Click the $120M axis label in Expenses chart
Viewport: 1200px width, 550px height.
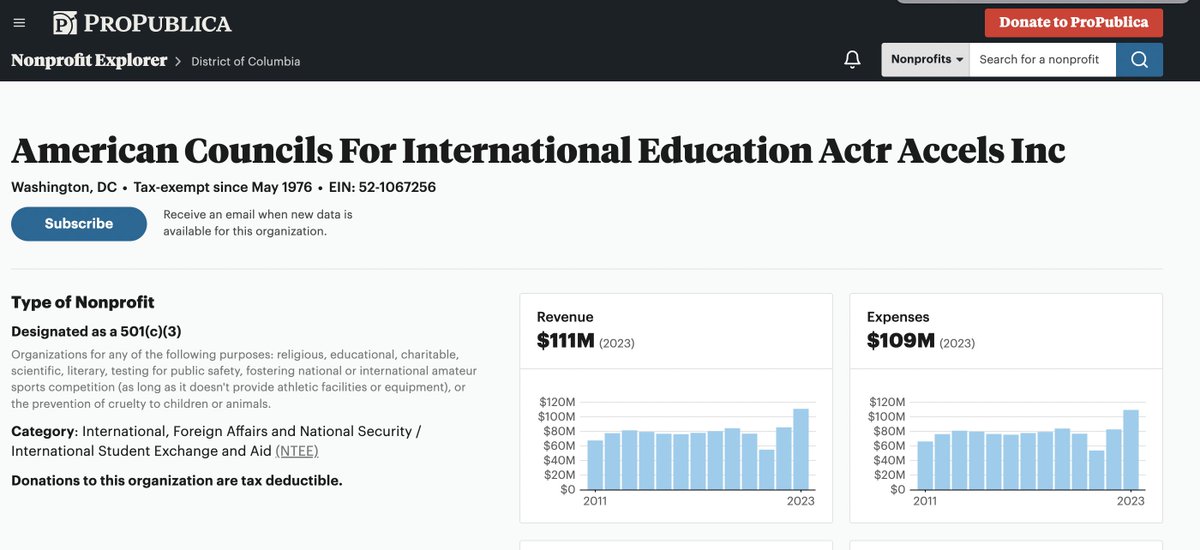point(887,401)
